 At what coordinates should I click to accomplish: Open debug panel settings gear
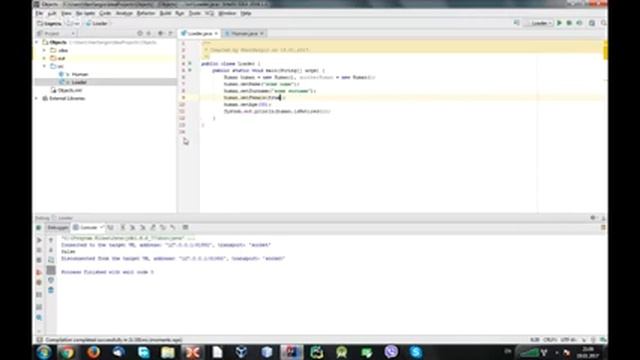(593, 218)
